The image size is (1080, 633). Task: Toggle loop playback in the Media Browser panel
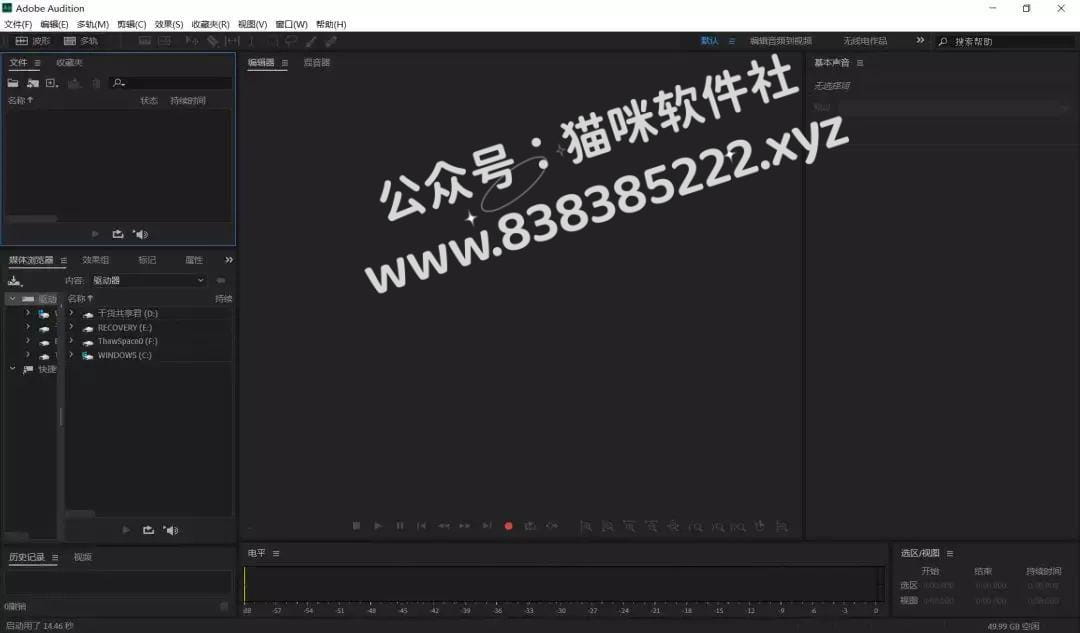coord(148,530)
